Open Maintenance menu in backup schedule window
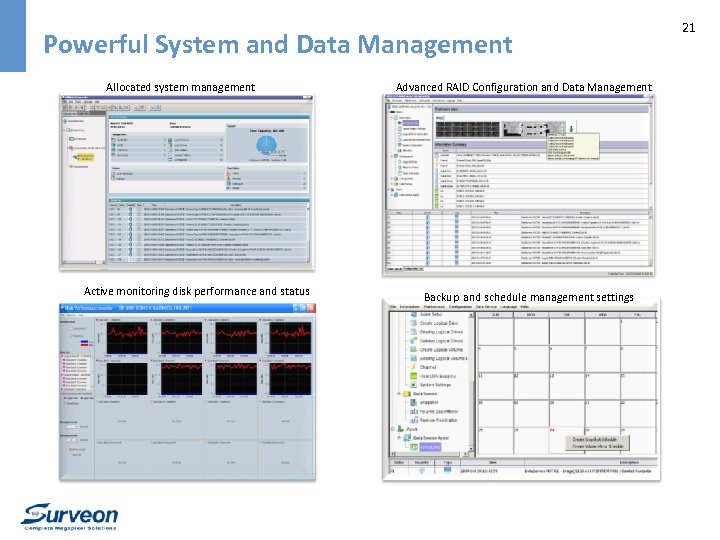 tap(434, 307)
